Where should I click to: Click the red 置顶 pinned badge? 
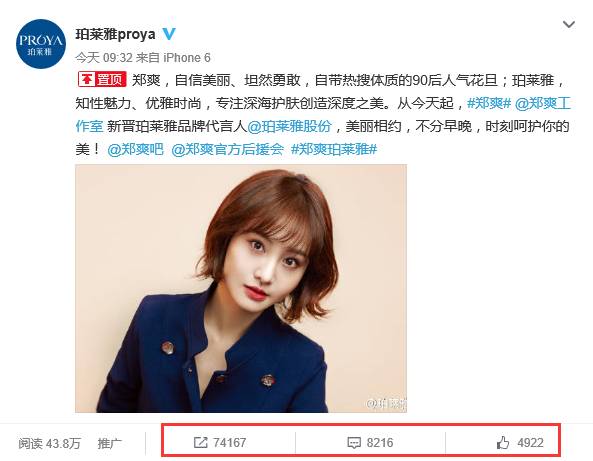(x=102, y=80)
